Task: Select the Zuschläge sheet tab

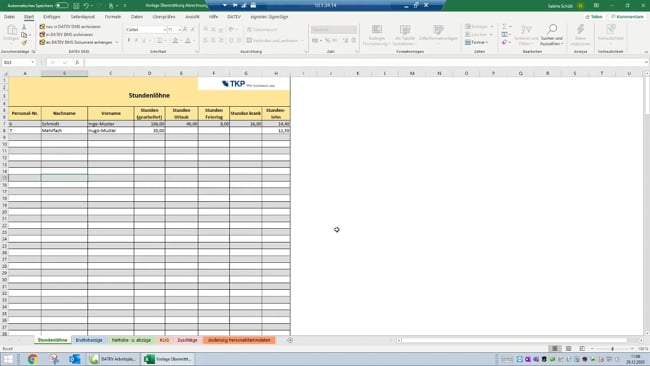Action: click(x=187, y=340)
